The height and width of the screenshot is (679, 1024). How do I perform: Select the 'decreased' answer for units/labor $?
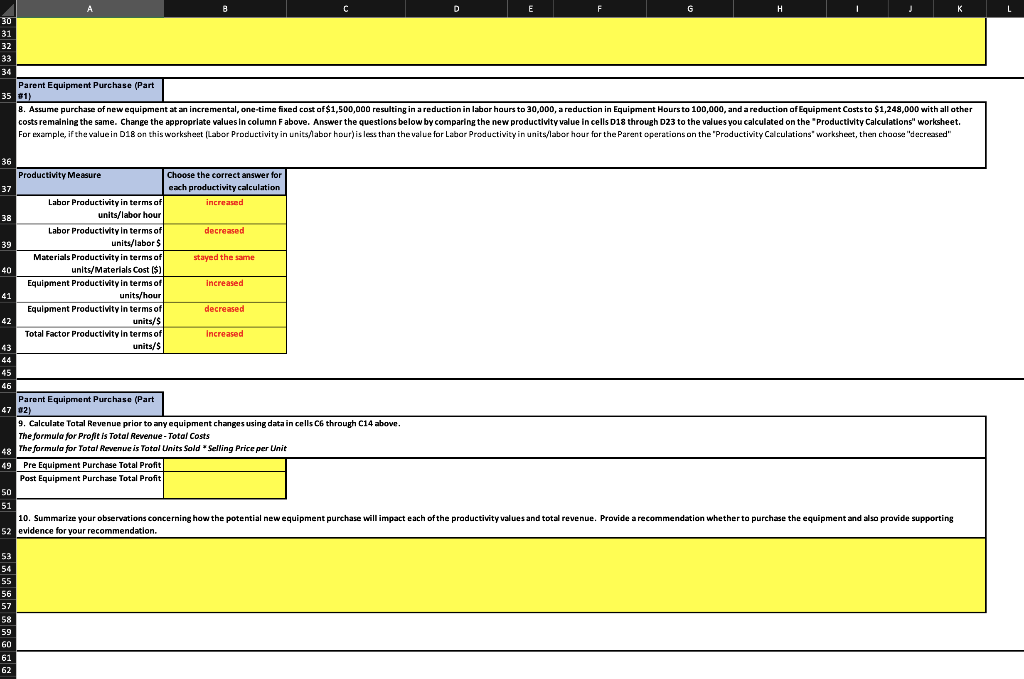[225, 237]
